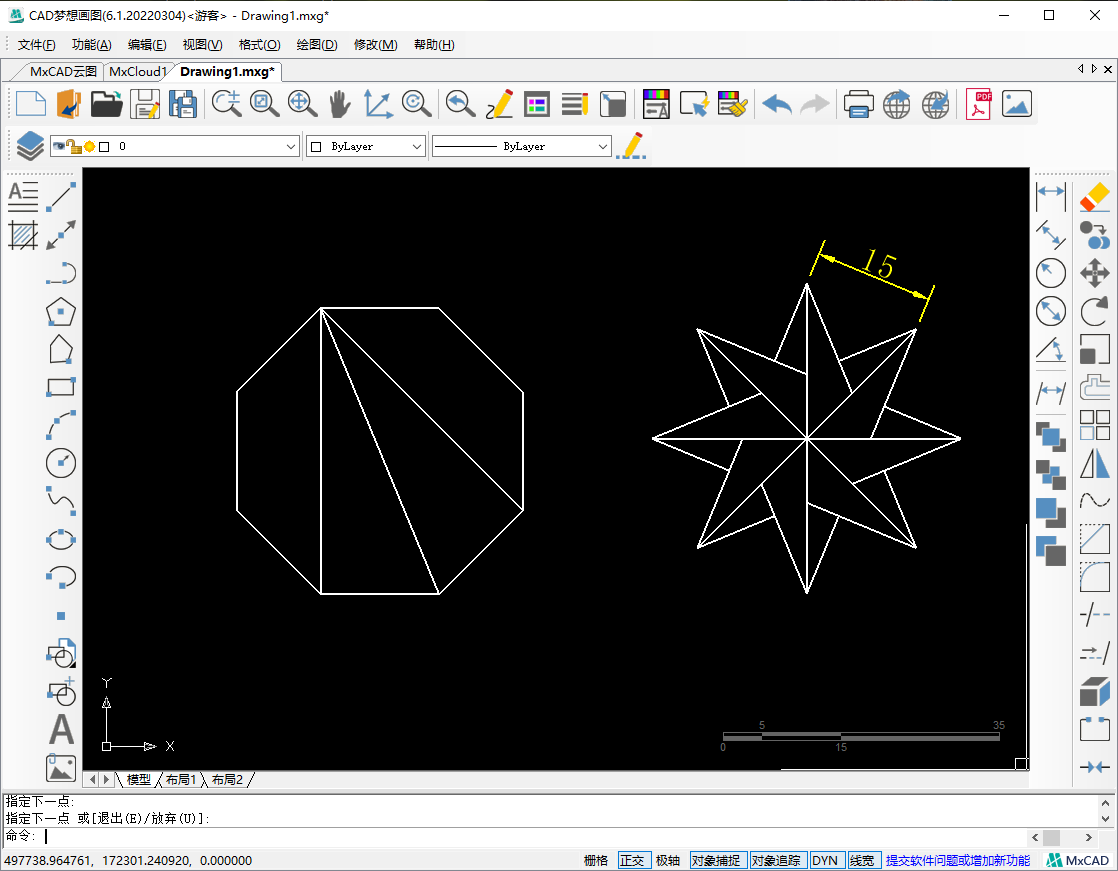Screen dimensions: 1118x871
Task: Toggle 栅格 grid display
Action: 595,860
